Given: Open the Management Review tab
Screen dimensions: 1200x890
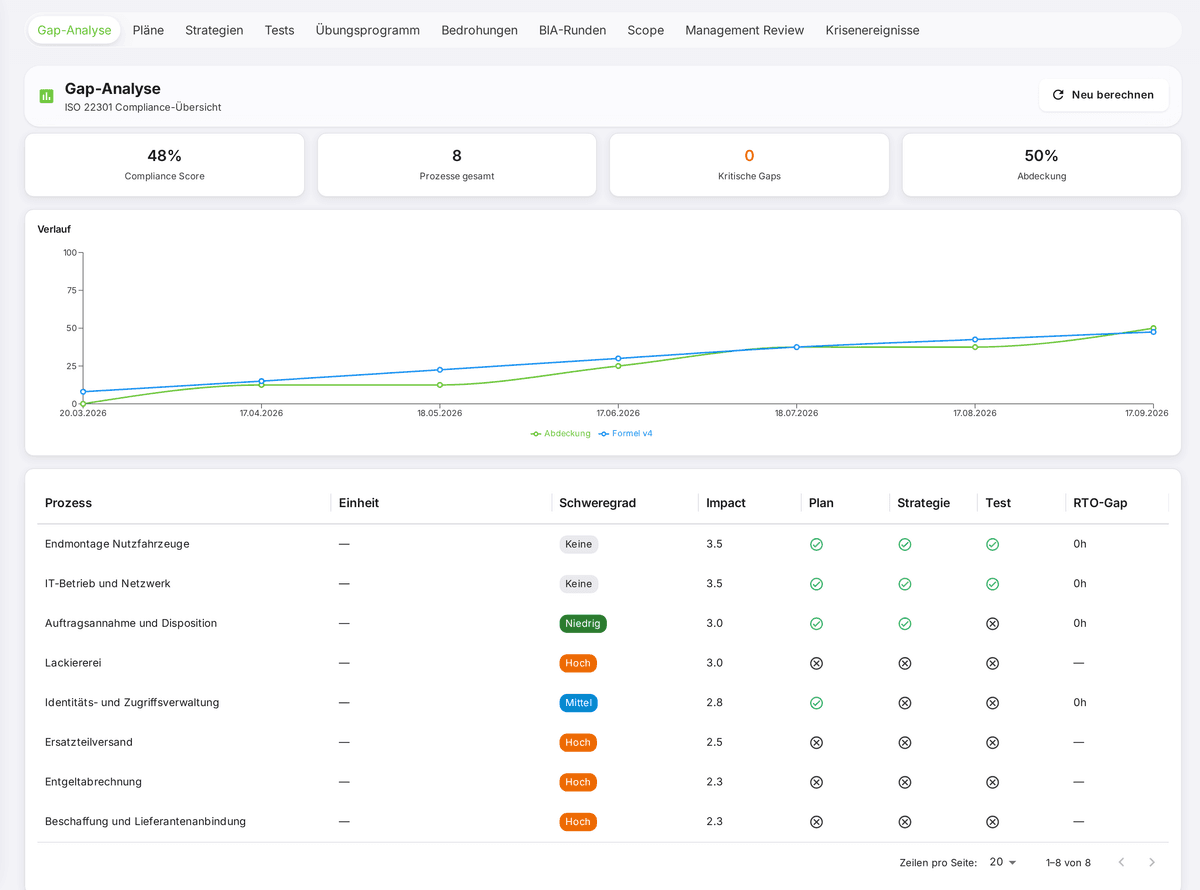Looking at the screenshot, I should [745, 30].
